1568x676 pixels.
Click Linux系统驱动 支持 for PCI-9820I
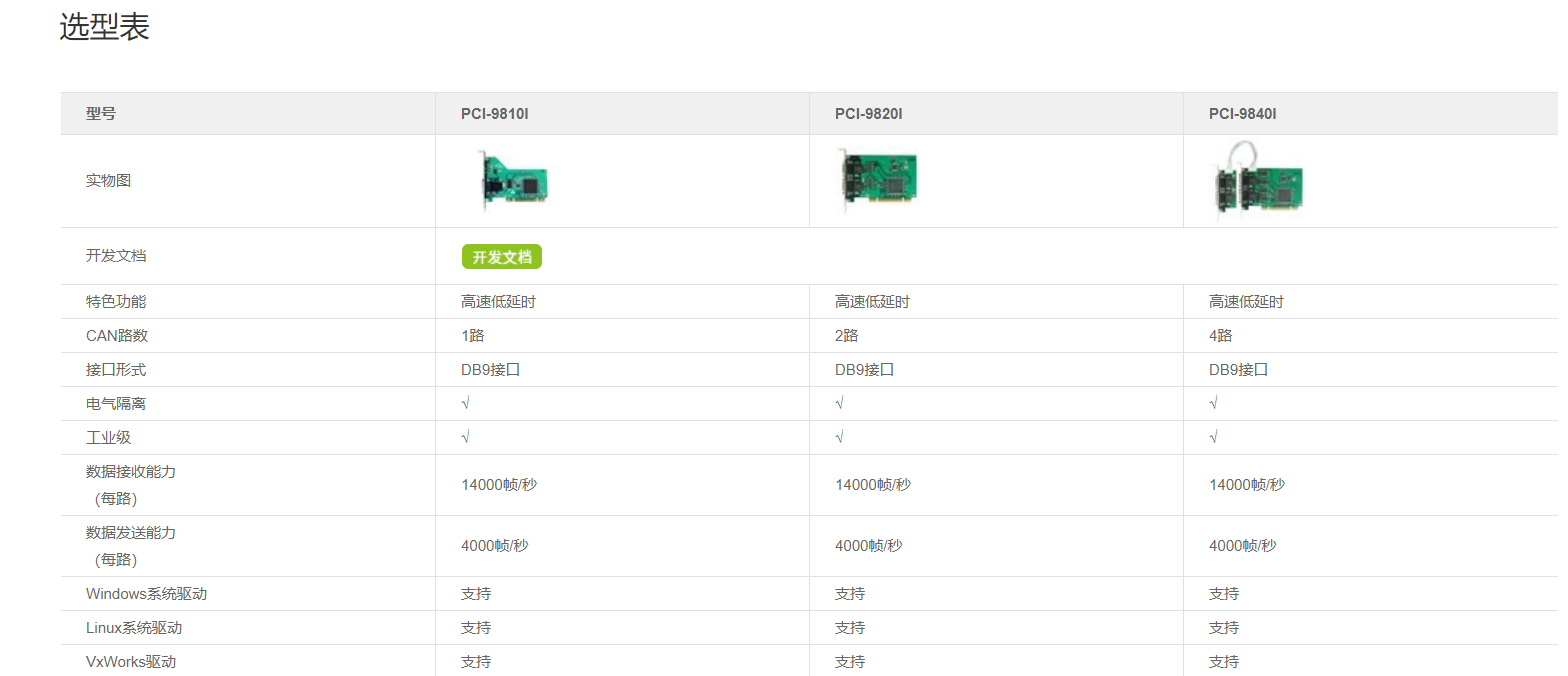(850, 627)
